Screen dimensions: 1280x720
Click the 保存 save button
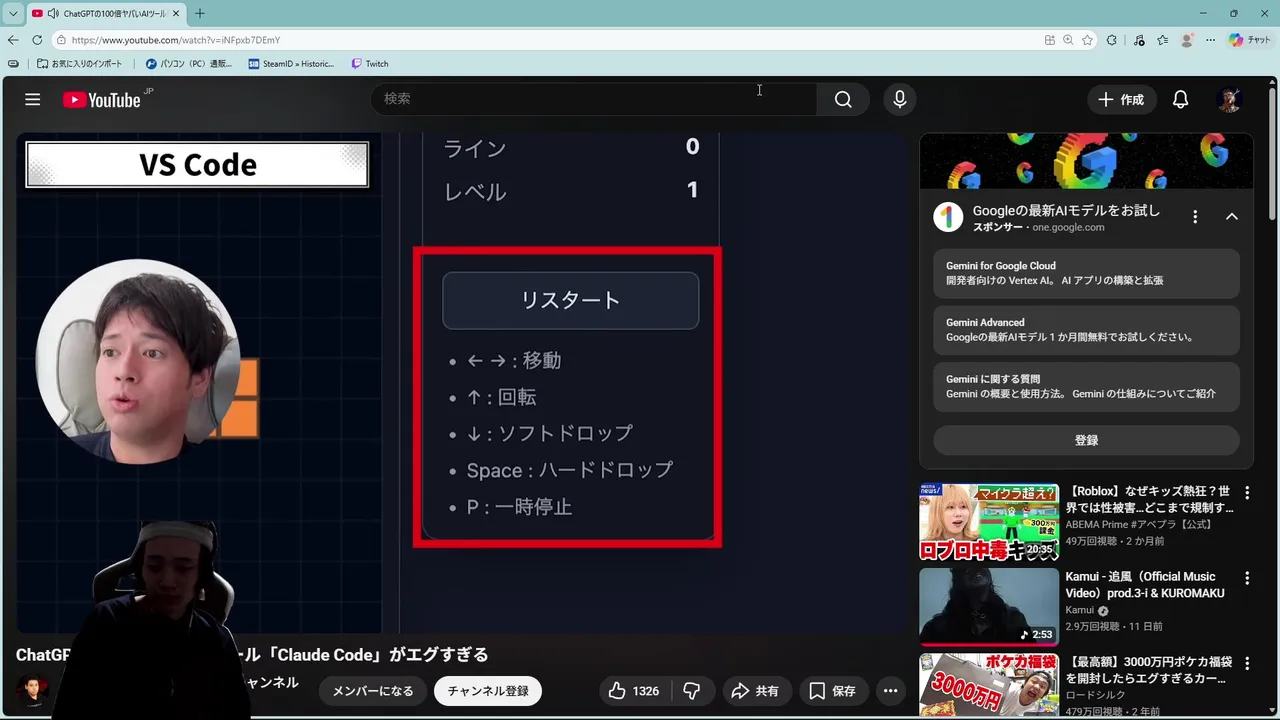[x=832, y=691]
